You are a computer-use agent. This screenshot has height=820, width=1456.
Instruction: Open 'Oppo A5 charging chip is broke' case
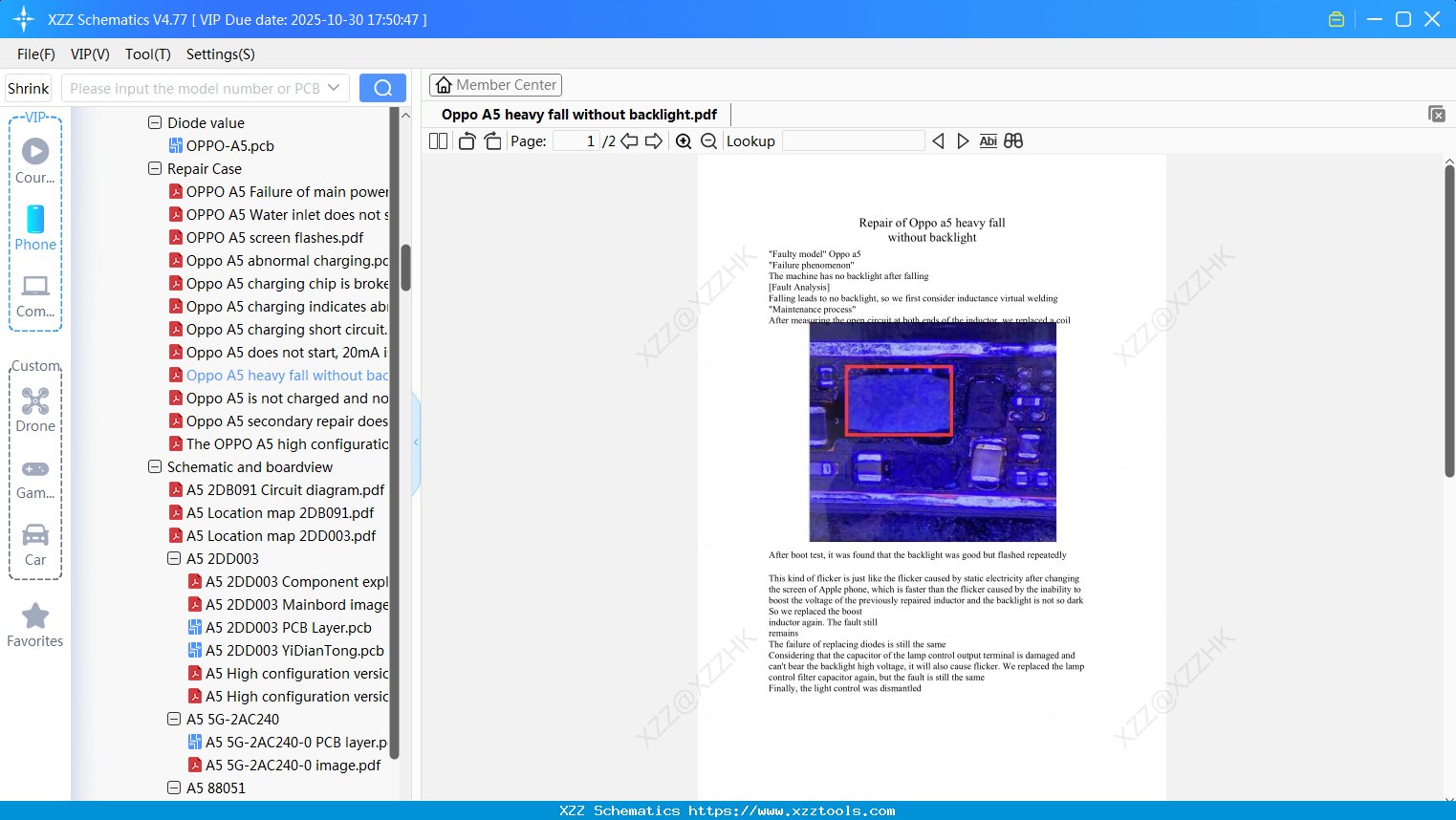coord(279,283)
